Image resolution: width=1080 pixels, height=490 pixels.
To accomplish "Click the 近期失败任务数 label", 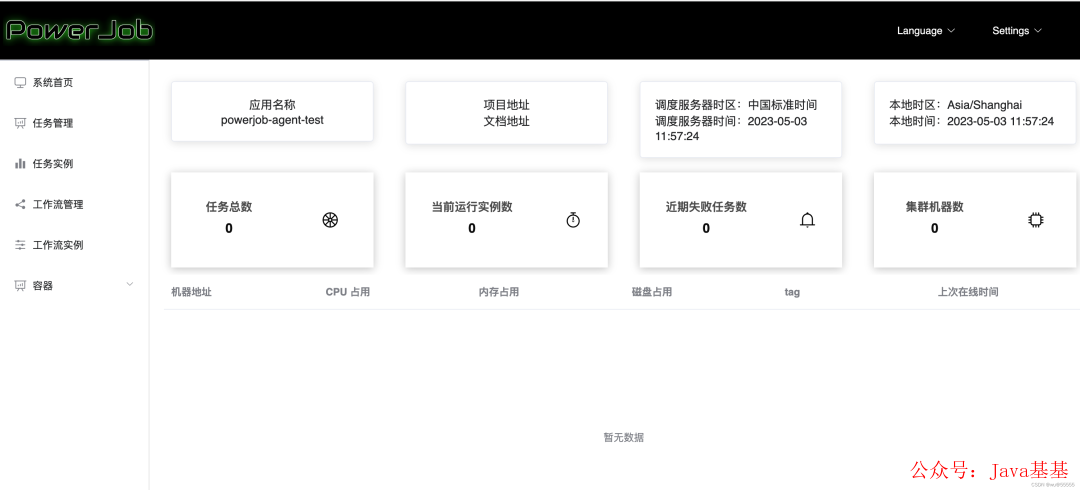I will pyautogui.click(x=706, y=207).
